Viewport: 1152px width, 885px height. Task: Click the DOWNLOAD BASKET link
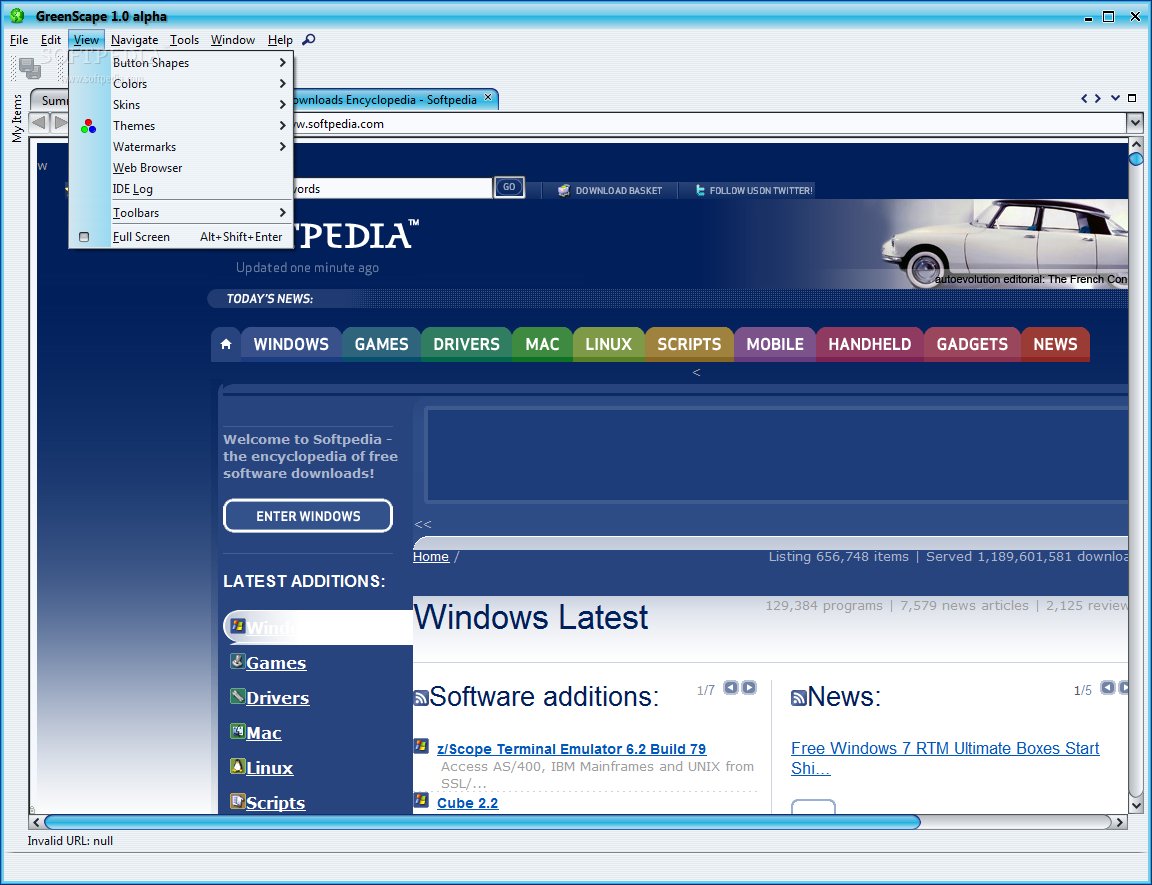(x=619, y=190)
